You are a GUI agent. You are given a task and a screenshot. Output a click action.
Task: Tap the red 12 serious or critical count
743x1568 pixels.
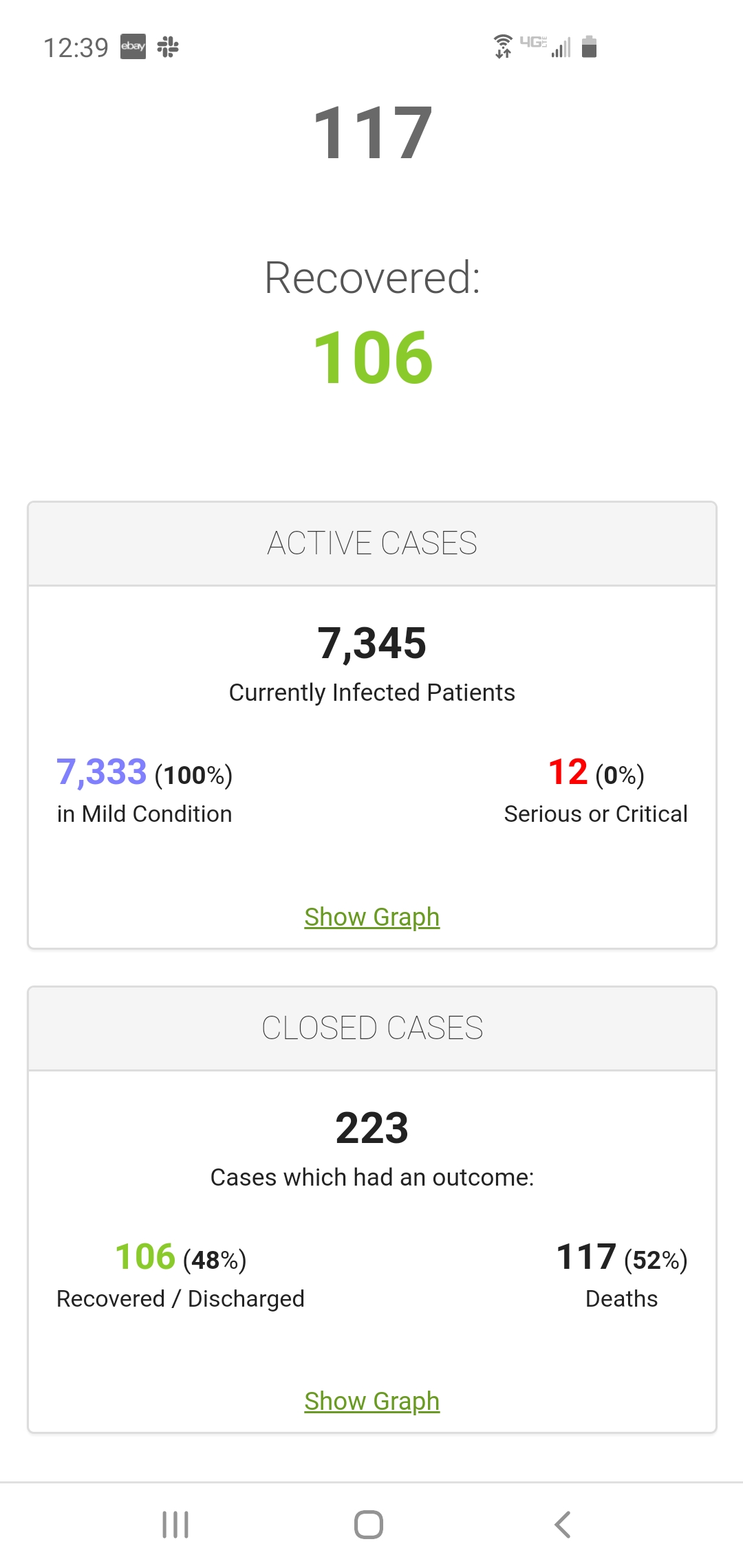(x=568, y=772)
